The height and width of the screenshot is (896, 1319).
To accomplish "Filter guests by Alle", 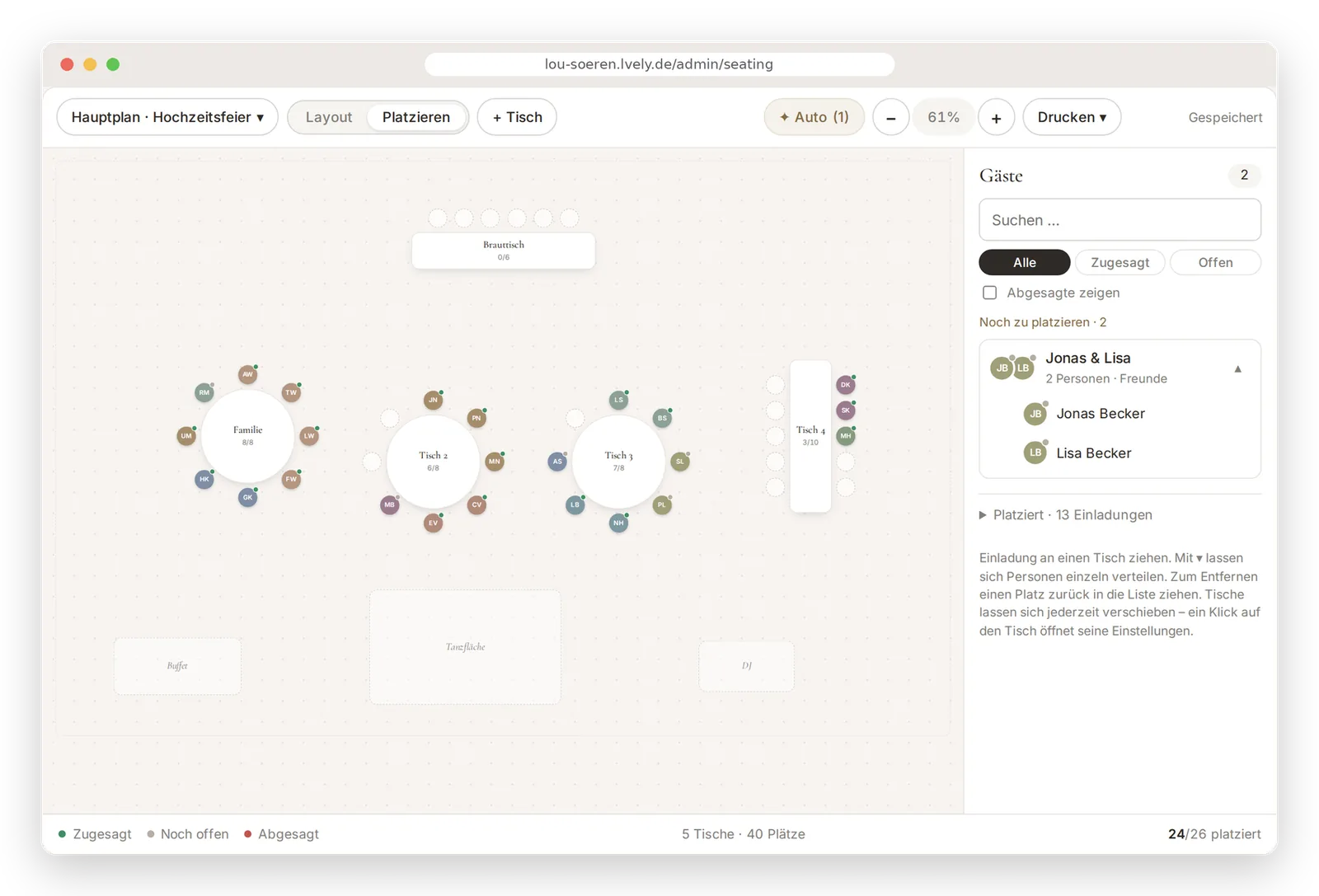I will [1025, 262].
